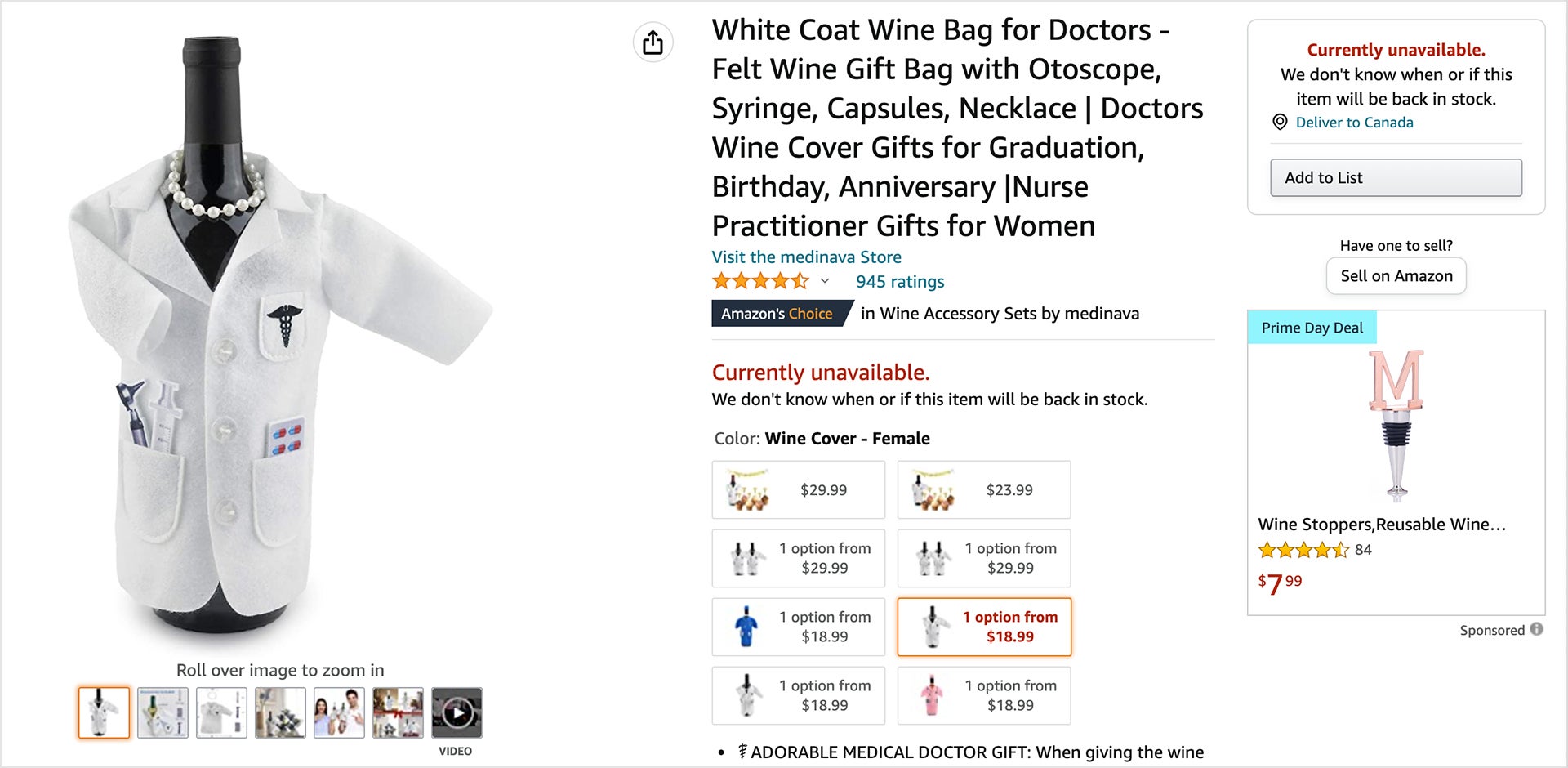Viewport: 1568px width, 768px height.
Task: Click the star rating icons under the title
Action: pyautogui.click(x=760, y=281)
